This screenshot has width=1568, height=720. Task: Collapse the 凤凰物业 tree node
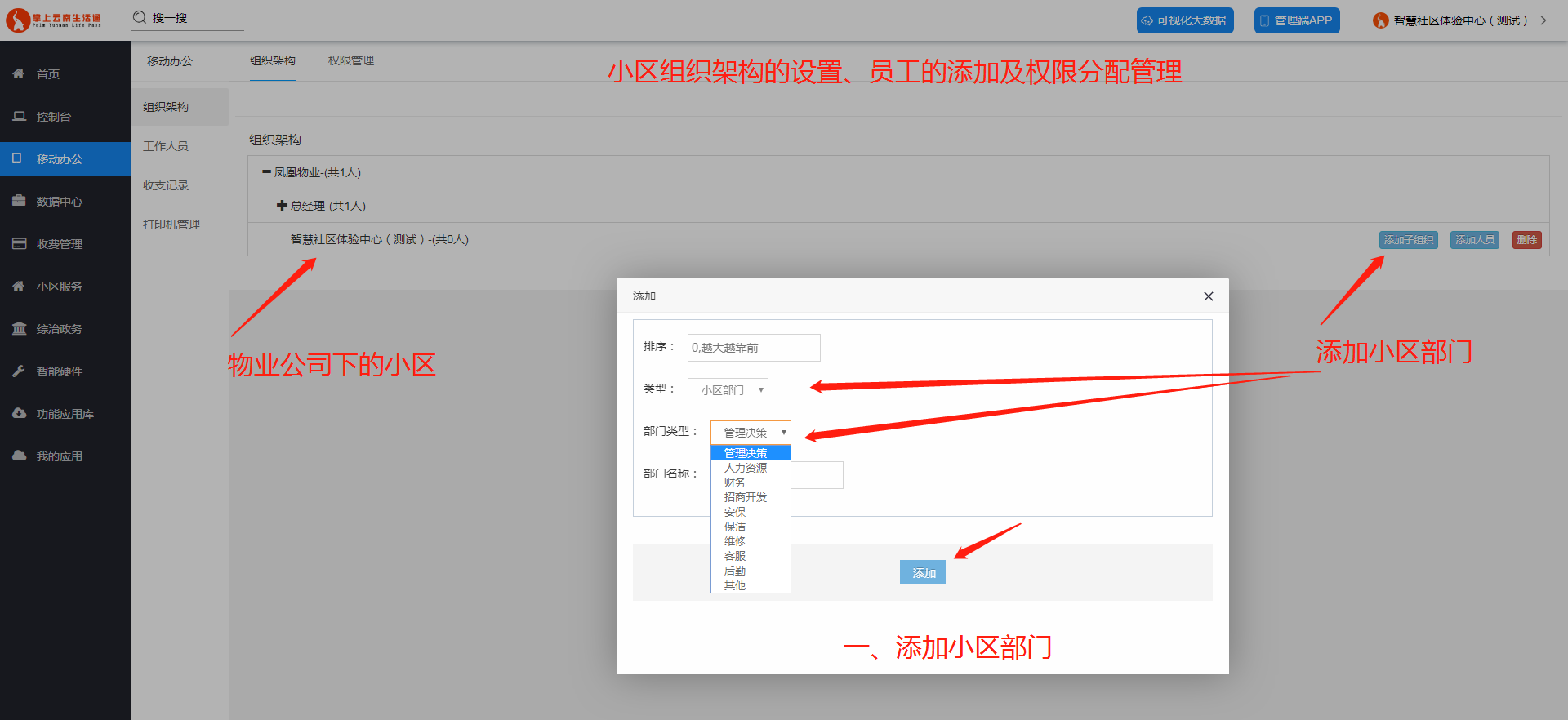[x=266, y=172]
